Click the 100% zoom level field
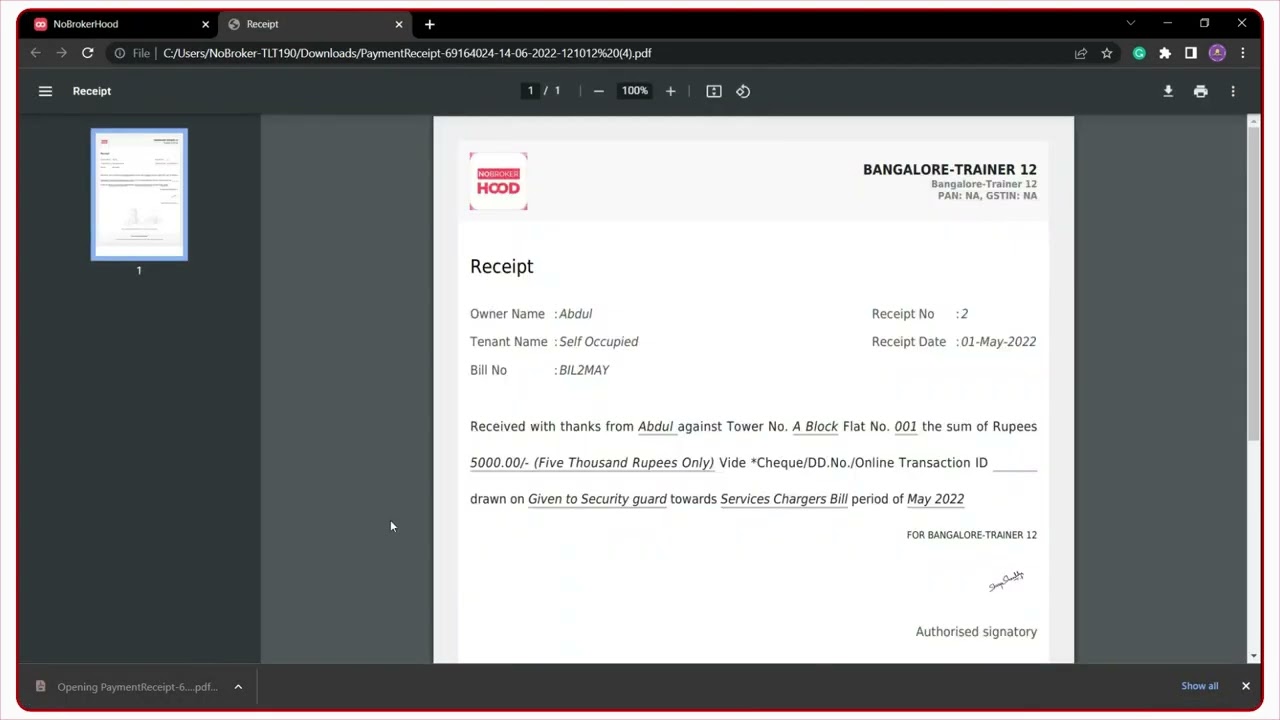 pyautogui.click(x=635, y=91)
